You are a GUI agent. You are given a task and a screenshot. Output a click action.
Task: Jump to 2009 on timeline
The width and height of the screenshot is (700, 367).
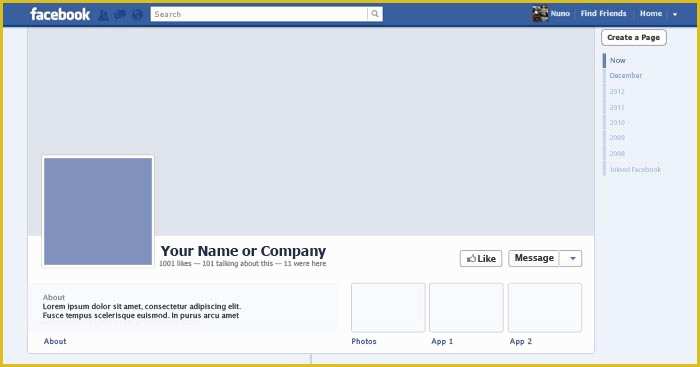click(x=617, y=138)
